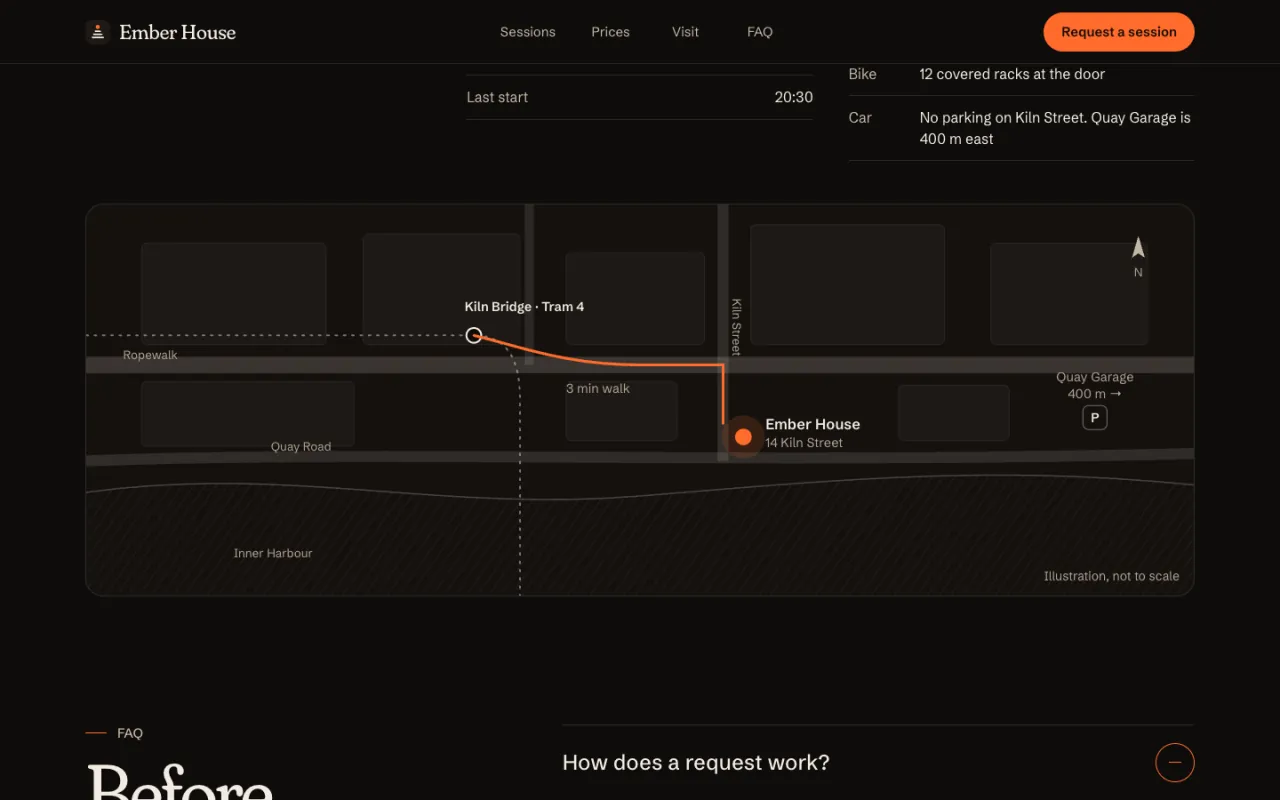This screenshot has width=1280, height=800.
Task: Click the "Illustration, not to scale" note
Action: (x=1112, y=576)
